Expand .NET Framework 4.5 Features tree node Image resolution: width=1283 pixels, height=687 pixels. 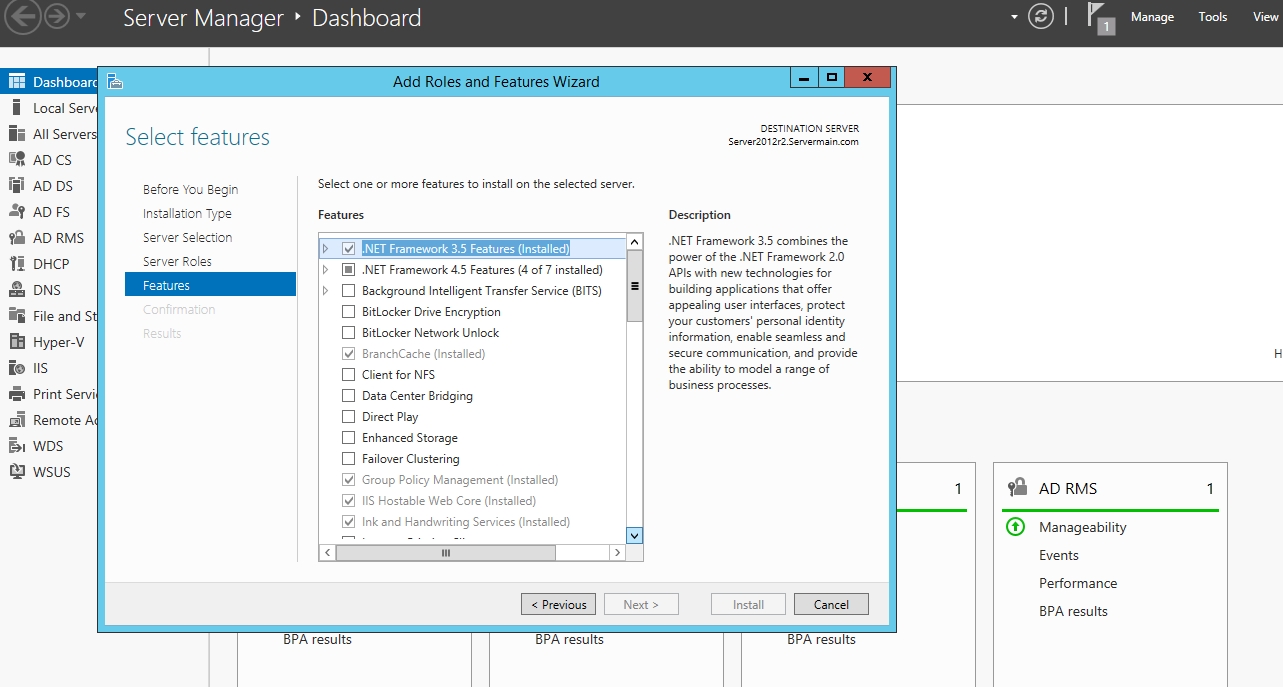325,270
